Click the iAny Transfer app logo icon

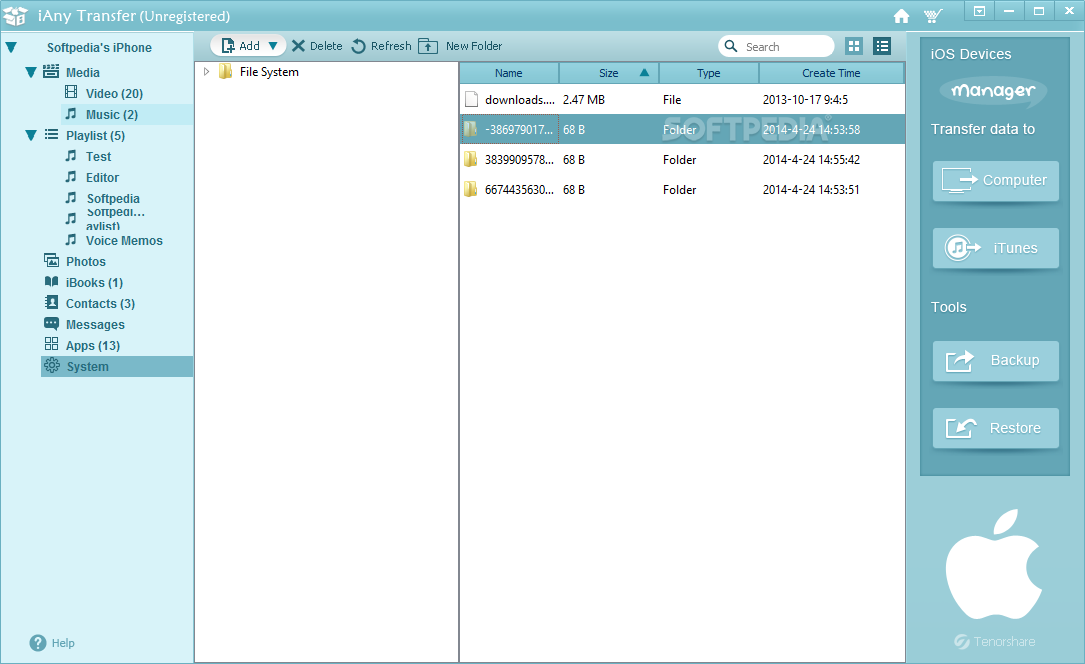pos(15,15)
